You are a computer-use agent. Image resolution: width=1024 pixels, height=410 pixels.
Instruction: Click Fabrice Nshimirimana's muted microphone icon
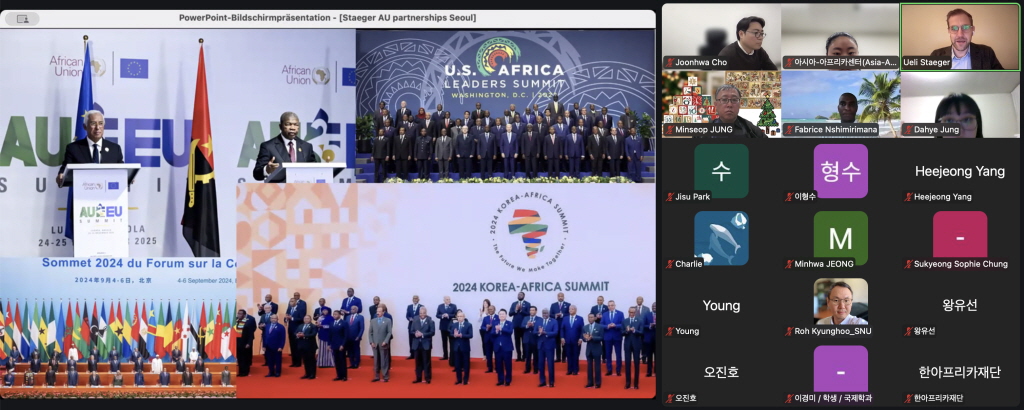[x=788, y=130]
